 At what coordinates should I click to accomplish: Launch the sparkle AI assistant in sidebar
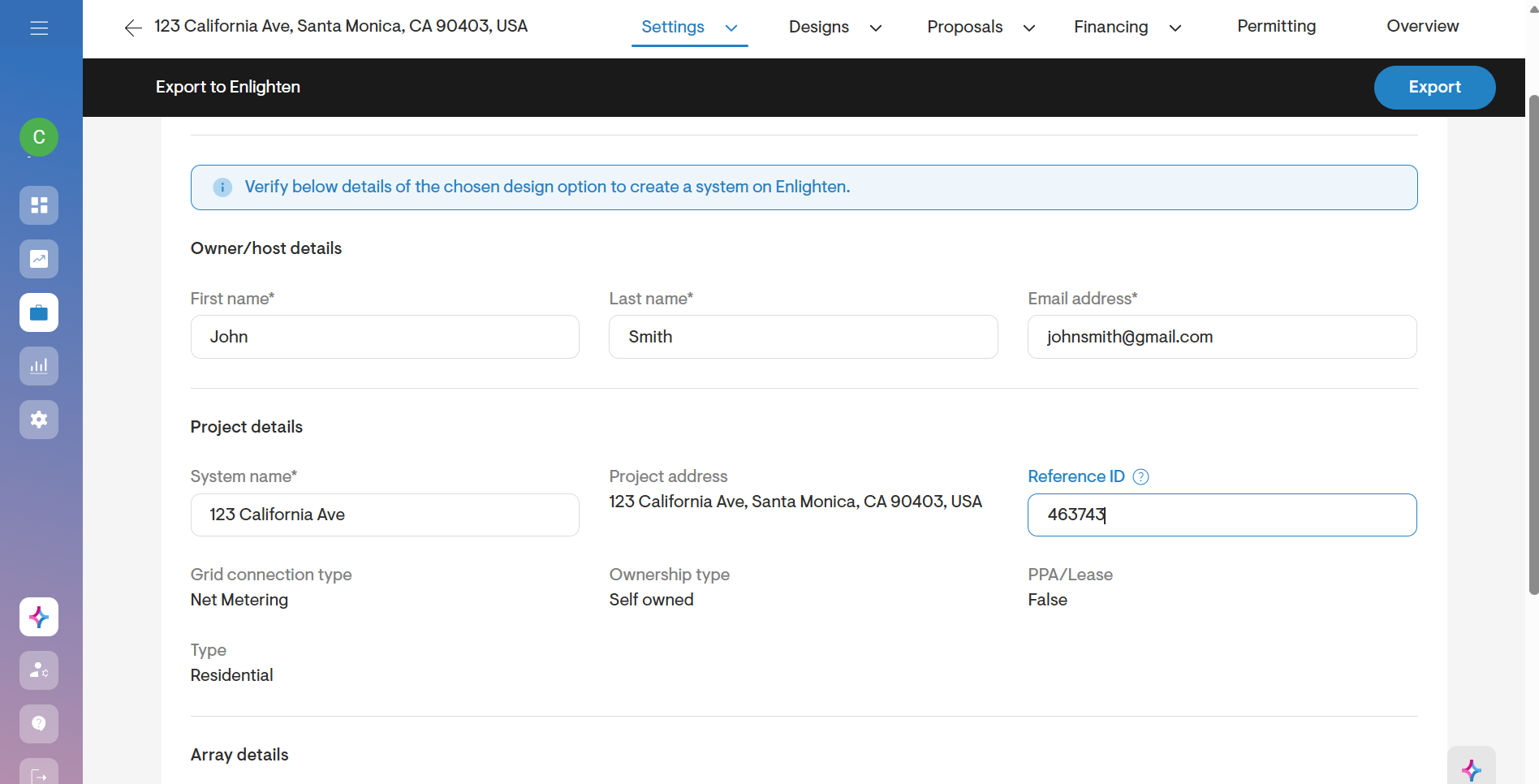point(39,617)
